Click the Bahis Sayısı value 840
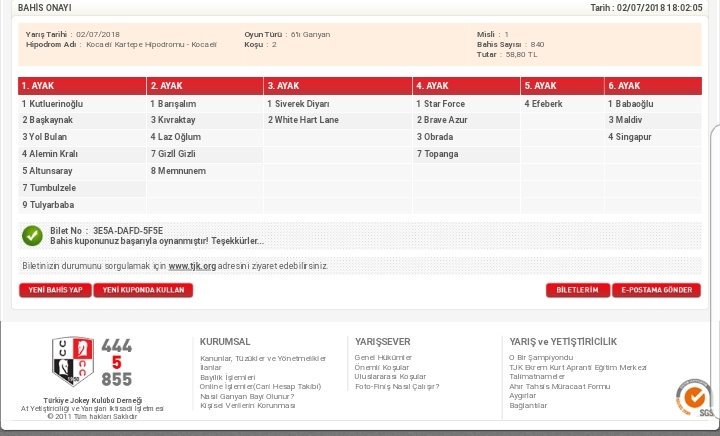720x436 pixels. [x=537, y=44]
